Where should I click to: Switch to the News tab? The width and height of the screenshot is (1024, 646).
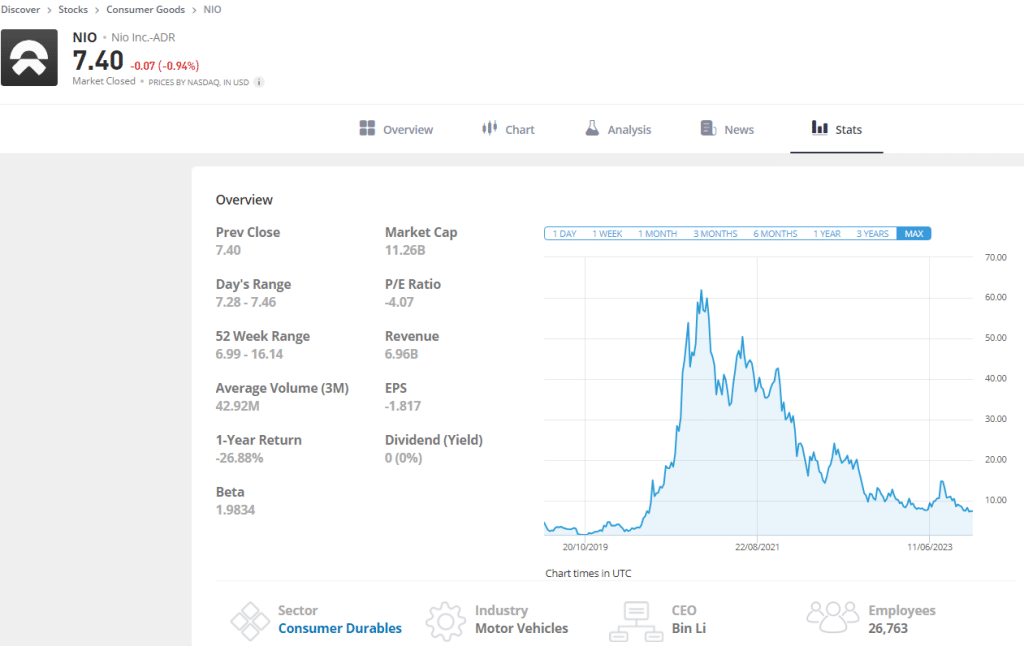tap(735, 128)
